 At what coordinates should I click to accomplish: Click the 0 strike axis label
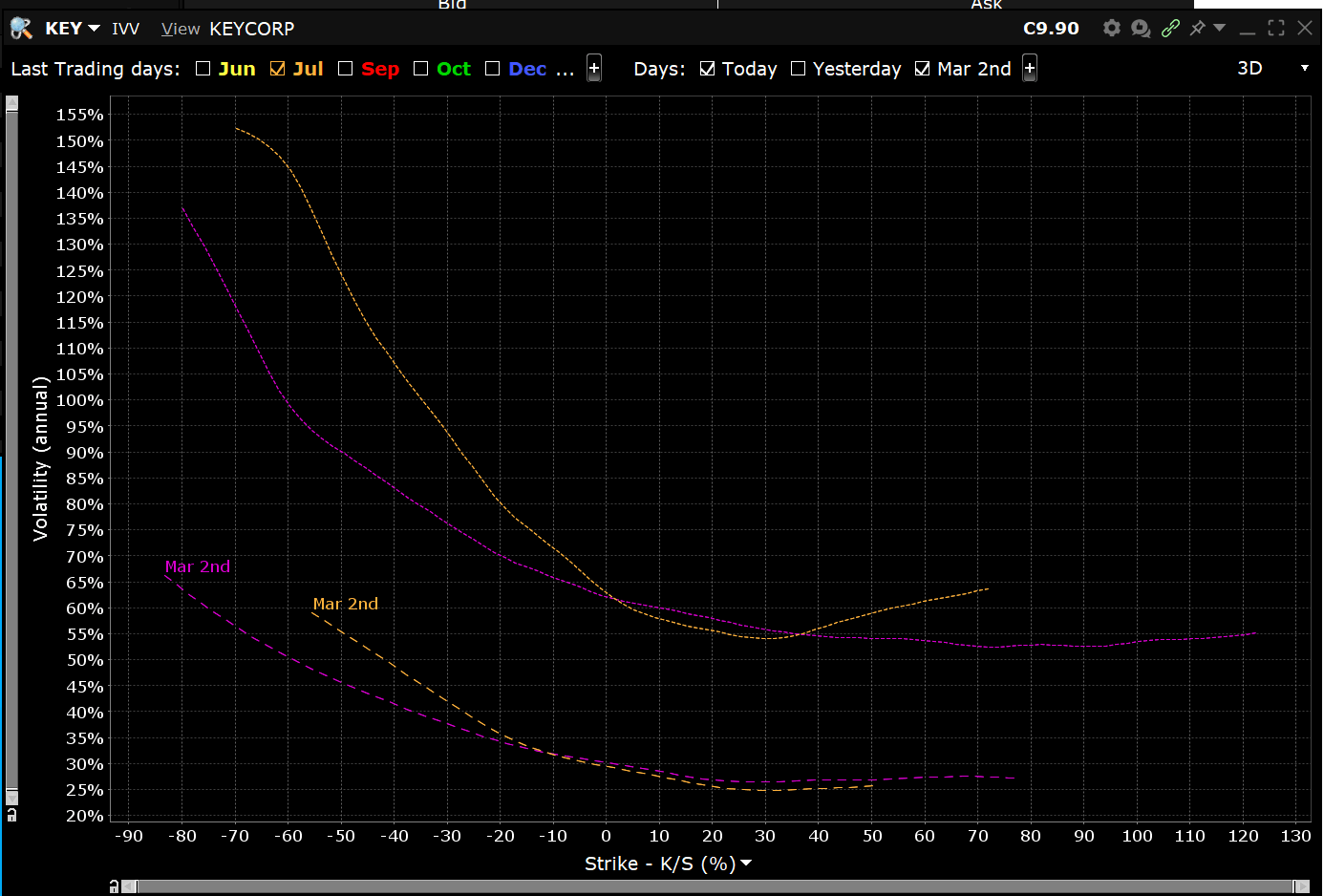606,836
